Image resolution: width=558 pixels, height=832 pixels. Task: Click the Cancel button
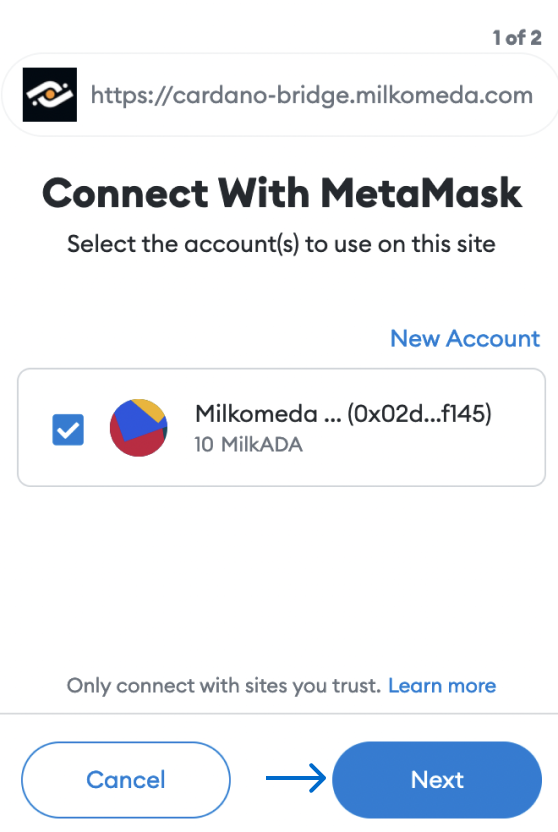[x=126, y=780]
